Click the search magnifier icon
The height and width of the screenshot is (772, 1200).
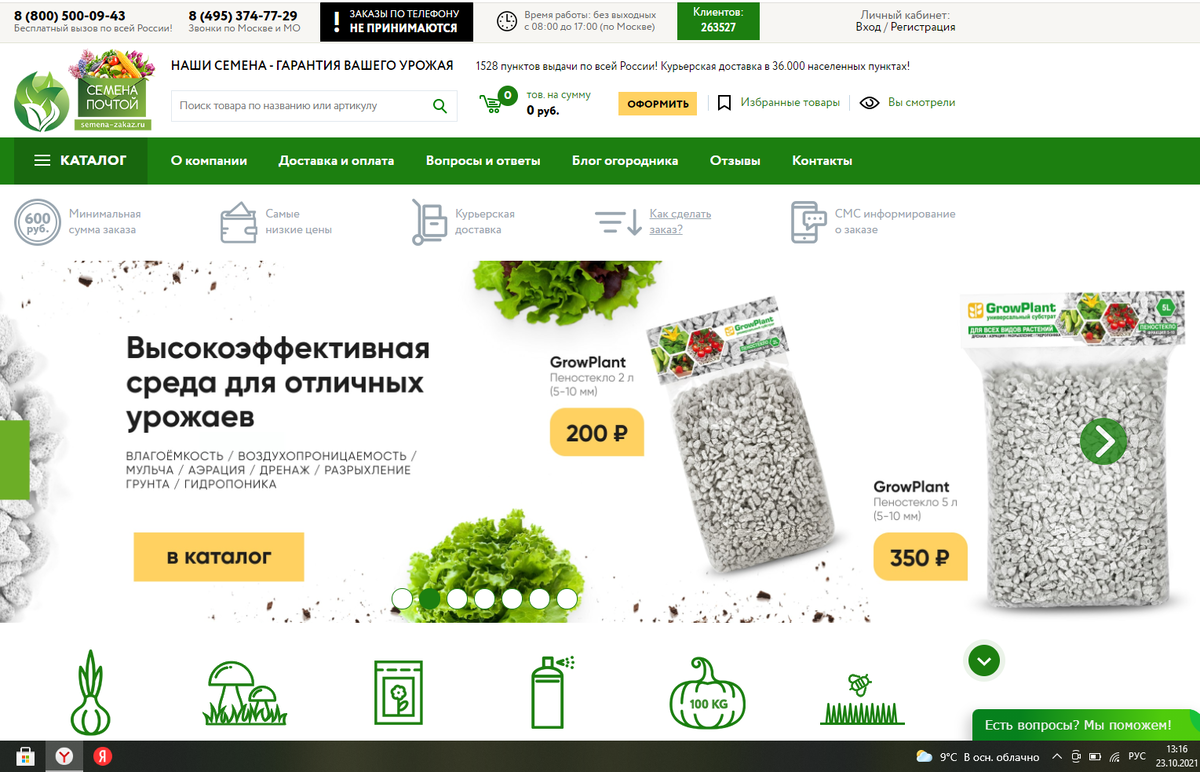pos(440,106)
